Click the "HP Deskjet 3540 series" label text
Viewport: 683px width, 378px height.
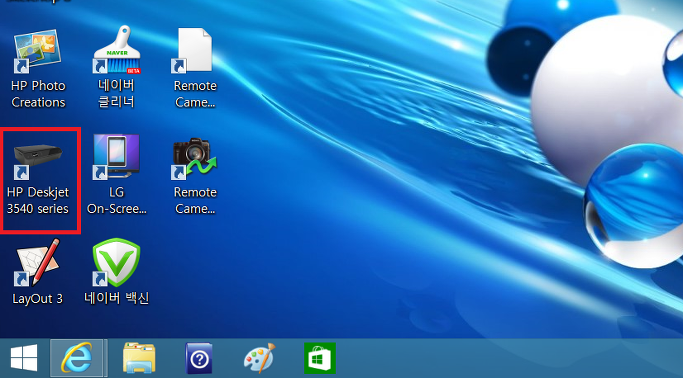(x=38, y=200)
